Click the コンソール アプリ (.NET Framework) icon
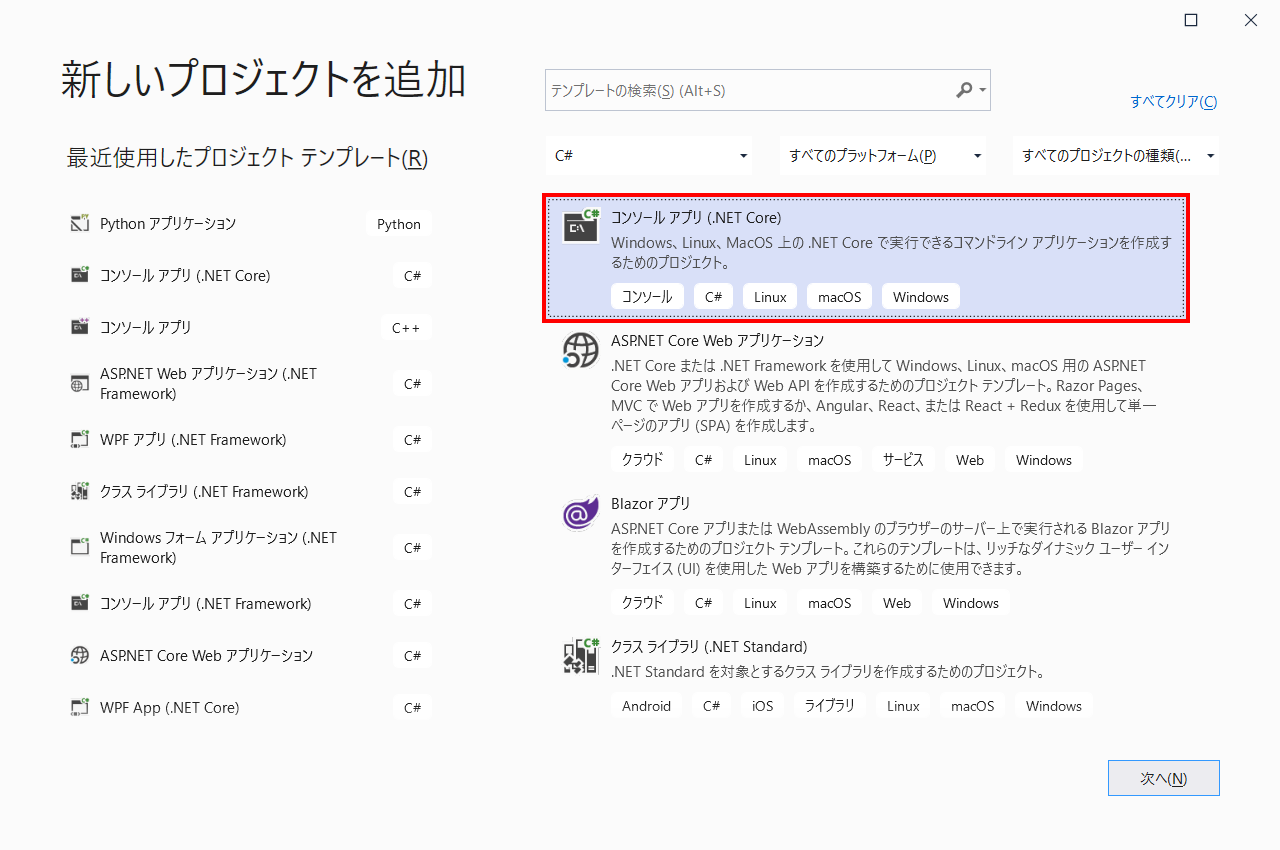This screenshot has height=850, width=1280. (80, 604)
